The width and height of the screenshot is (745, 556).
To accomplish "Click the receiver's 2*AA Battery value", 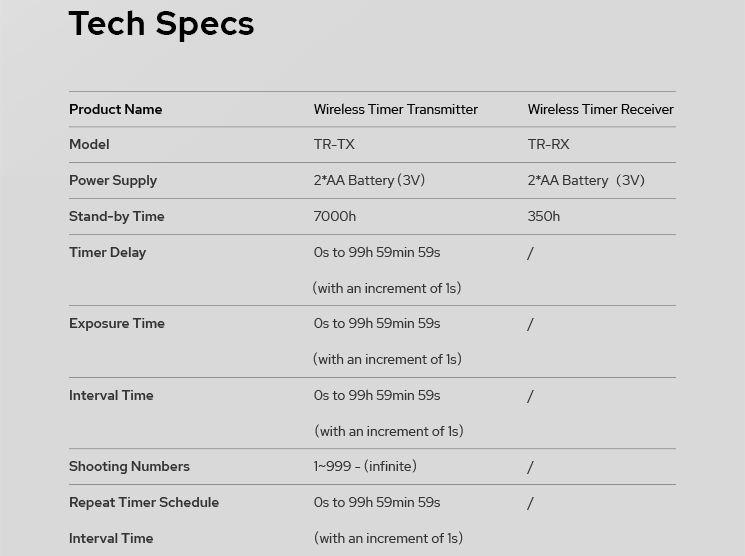I will (586, 180).
